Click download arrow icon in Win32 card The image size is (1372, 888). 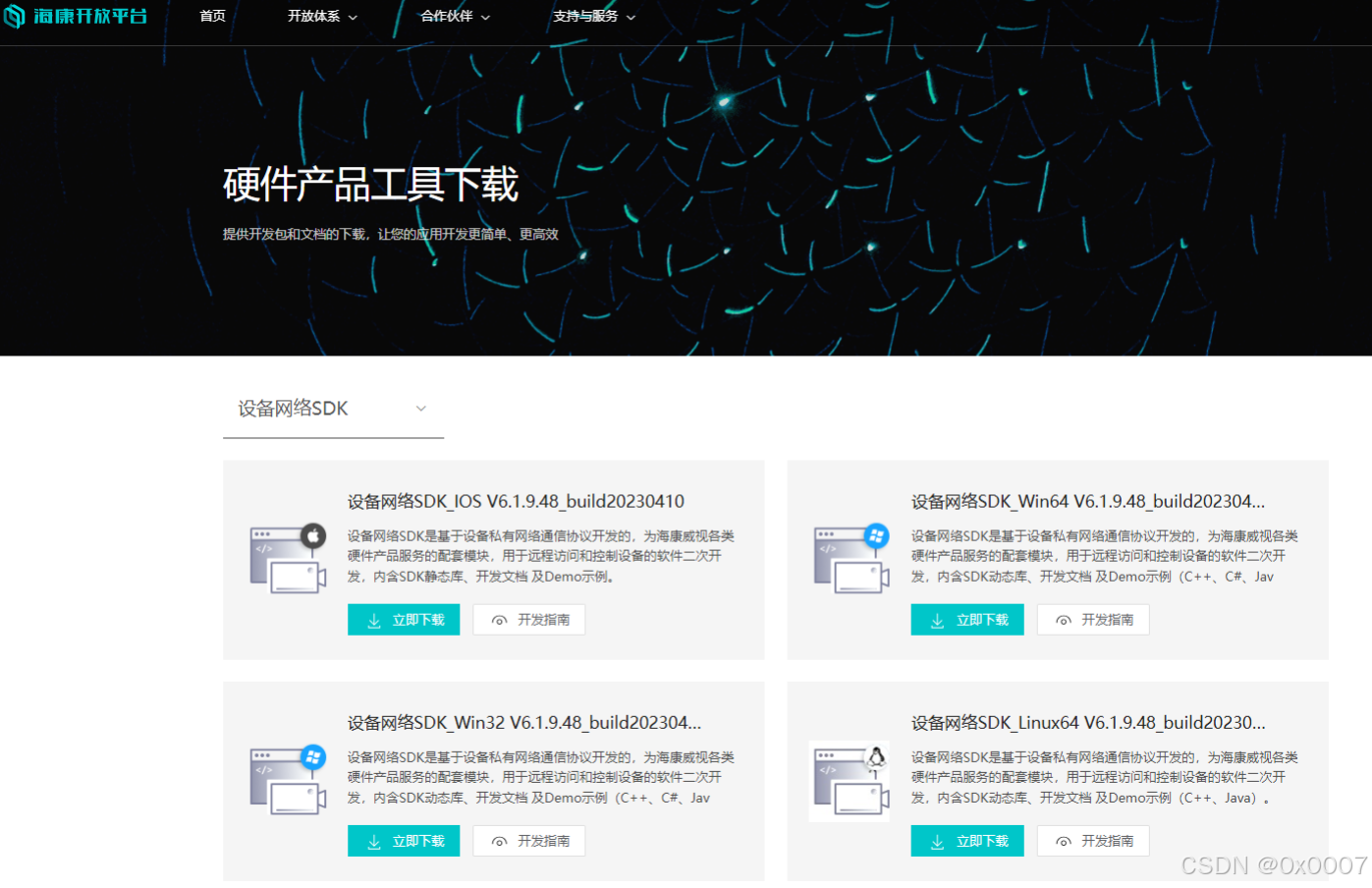374,842
